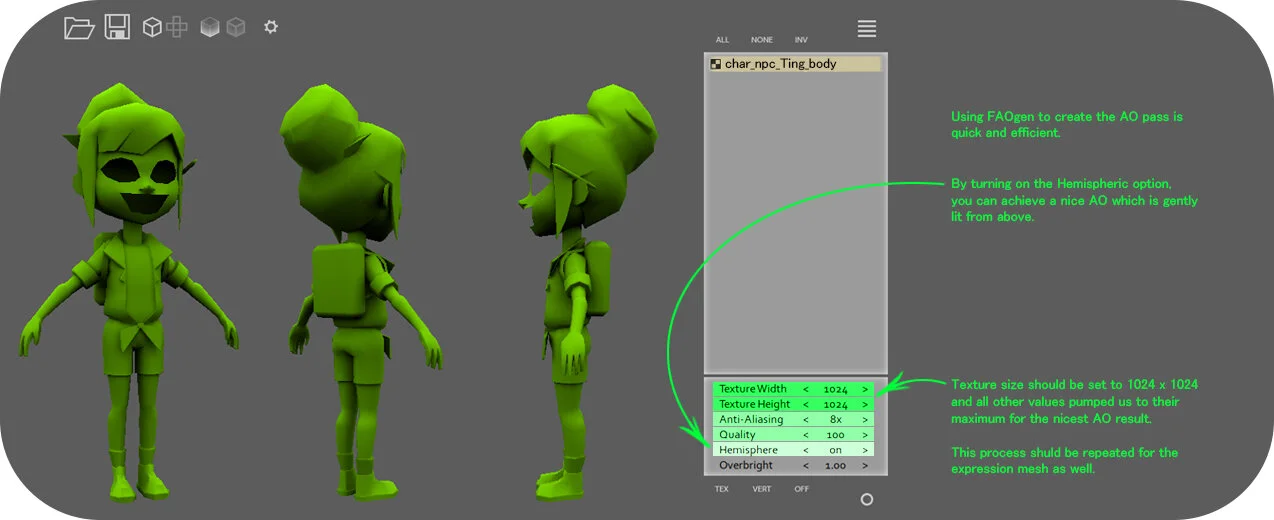Switch to TEX output mode
Screen dimensions: 1274x520
(722, 489)
